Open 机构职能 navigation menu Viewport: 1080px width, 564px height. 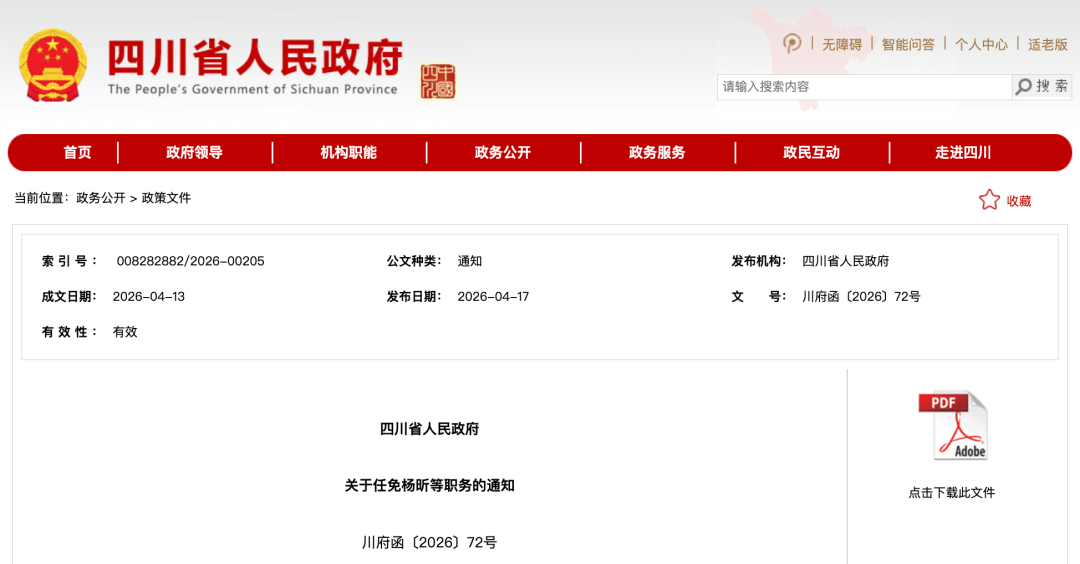pos(348,153)
